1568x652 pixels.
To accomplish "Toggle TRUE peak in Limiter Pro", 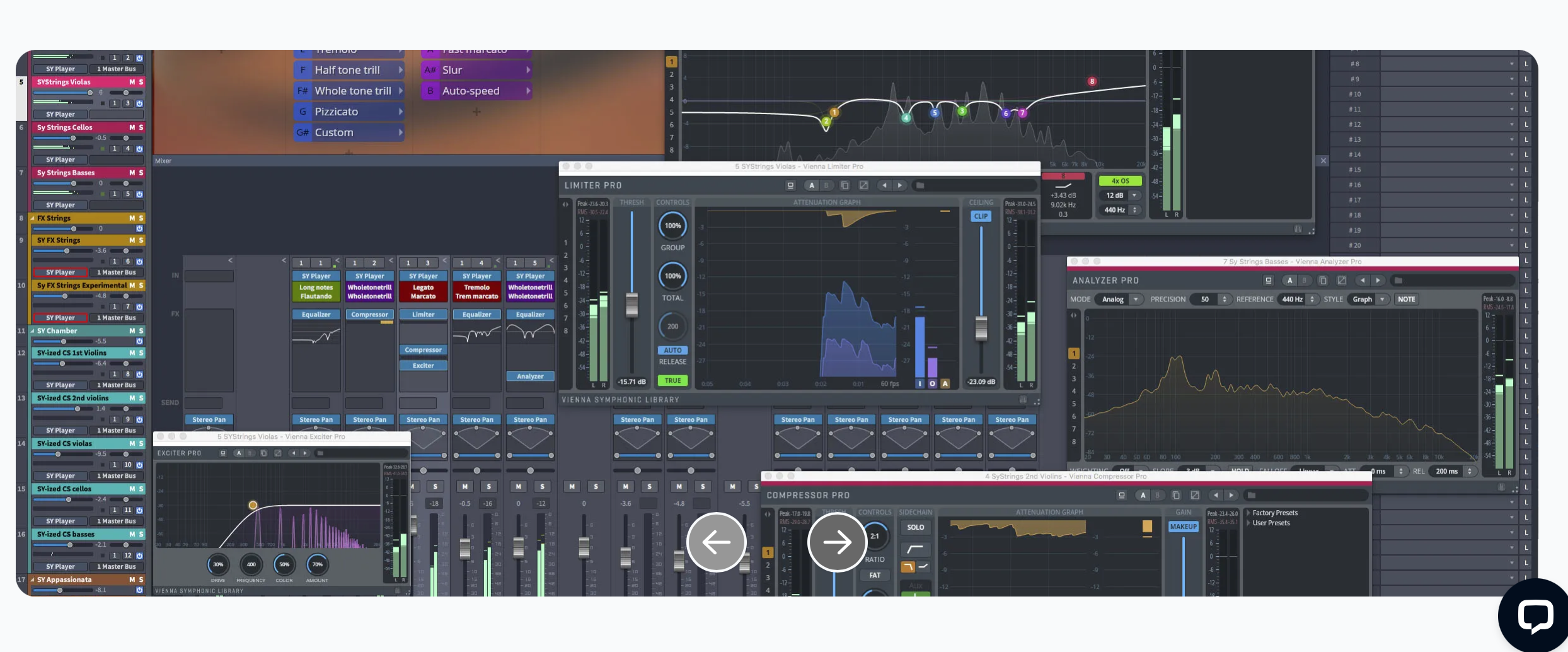I will click(673, 381).
